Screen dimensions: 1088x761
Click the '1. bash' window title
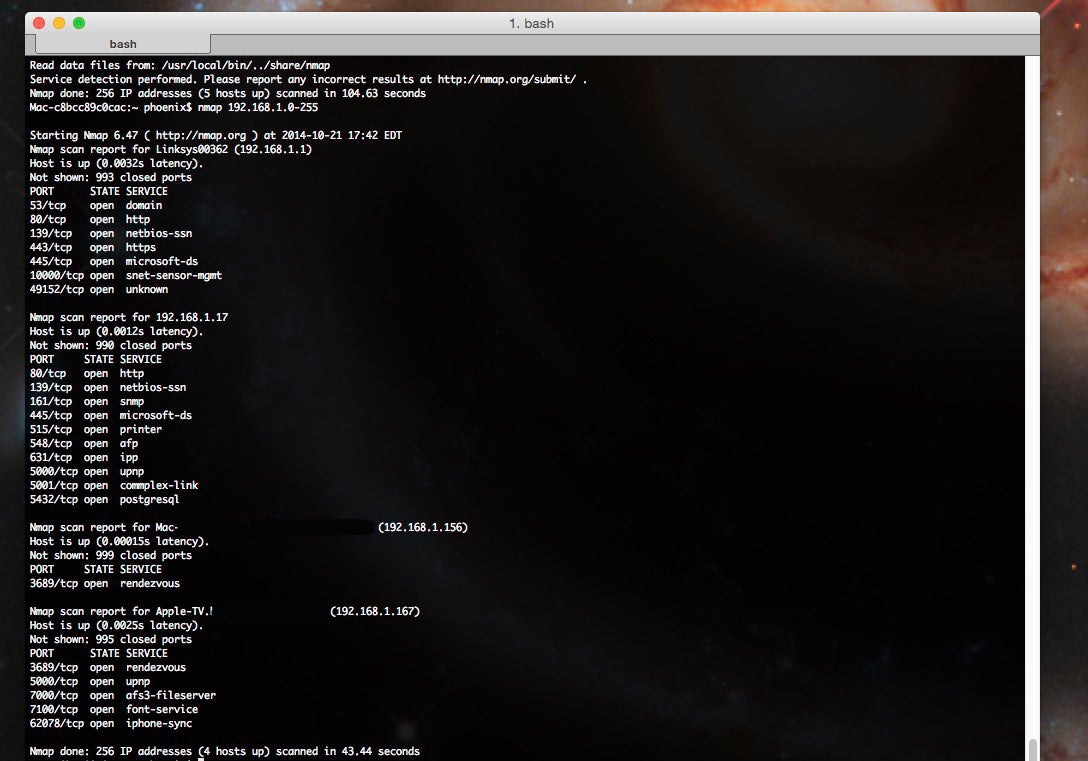[x=532, y=24]
